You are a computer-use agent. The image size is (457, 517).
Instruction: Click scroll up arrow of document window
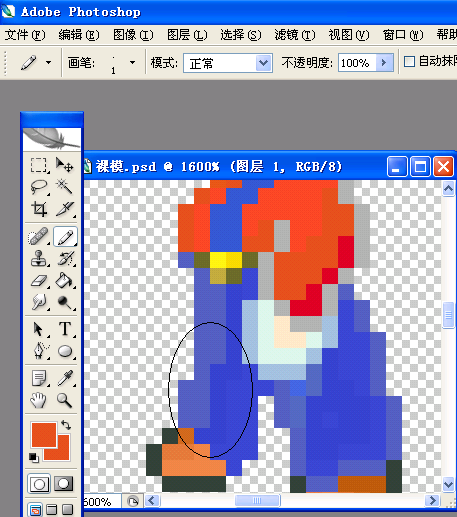click(x=448, y=189)
